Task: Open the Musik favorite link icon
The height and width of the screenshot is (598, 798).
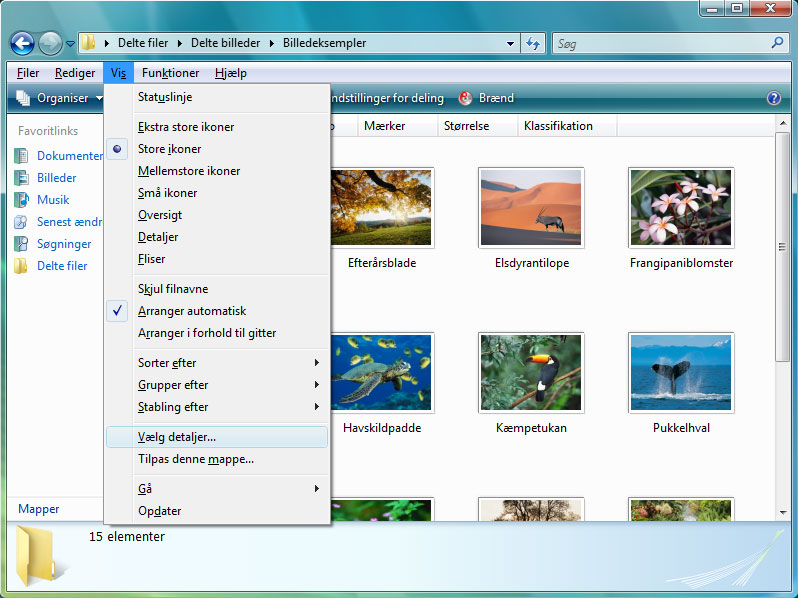Action: click(x=22, y=200)
